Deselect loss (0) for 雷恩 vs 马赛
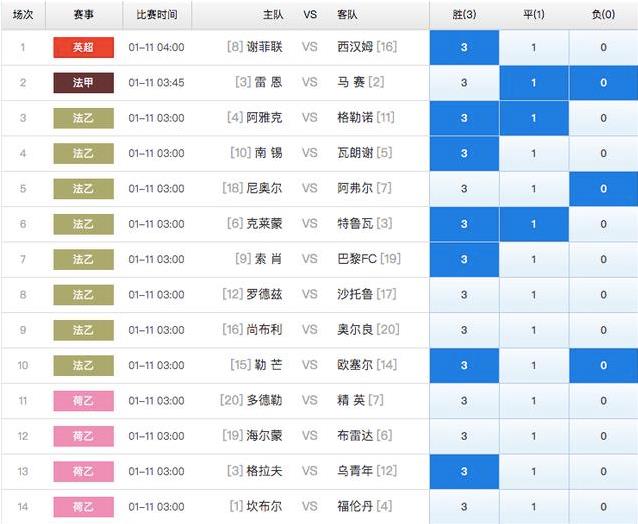Viewport: 638px width, 524px height. [x=603, y=83]
